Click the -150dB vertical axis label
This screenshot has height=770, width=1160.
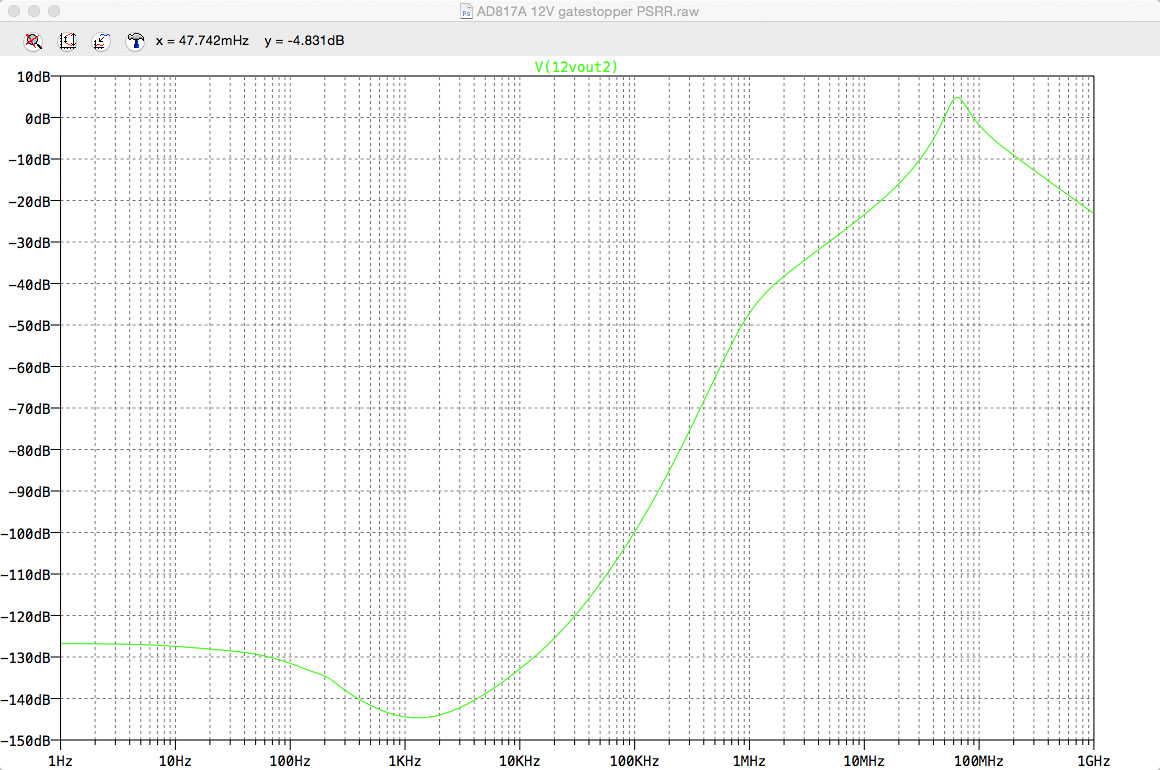coord(26,740)
